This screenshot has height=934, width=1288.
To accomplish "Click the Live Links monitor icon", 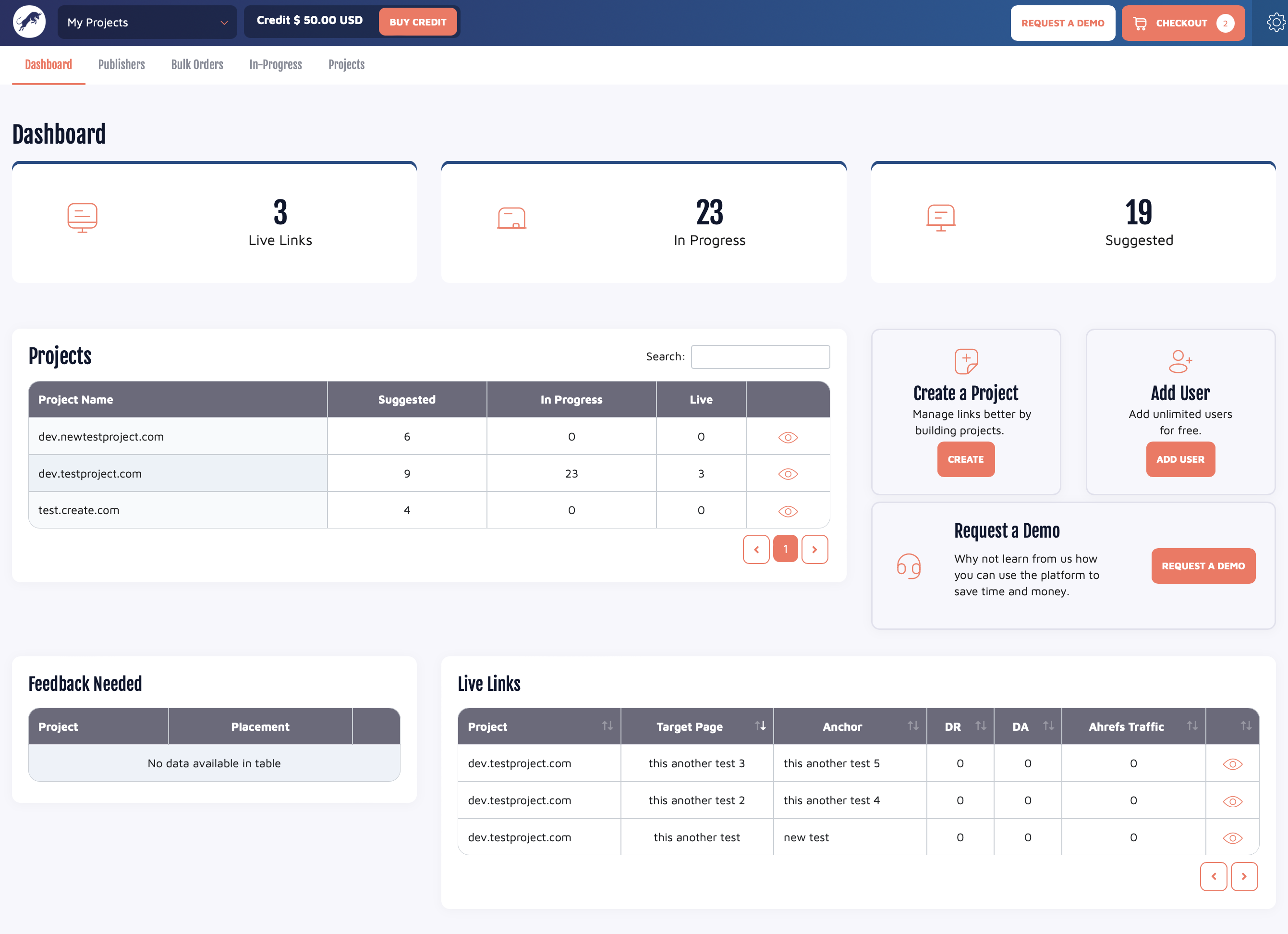I will [82, 218].
